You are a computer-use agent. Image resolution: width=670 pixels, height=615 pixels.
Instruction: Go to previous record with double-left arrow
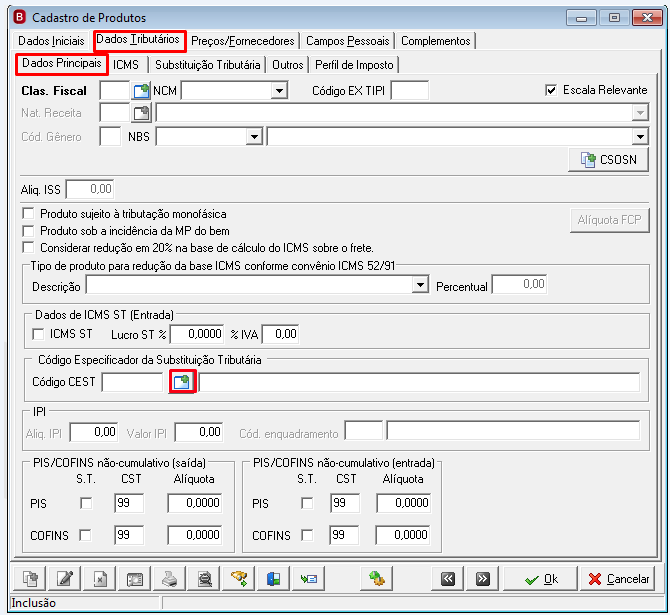click(x=447, y=579)
